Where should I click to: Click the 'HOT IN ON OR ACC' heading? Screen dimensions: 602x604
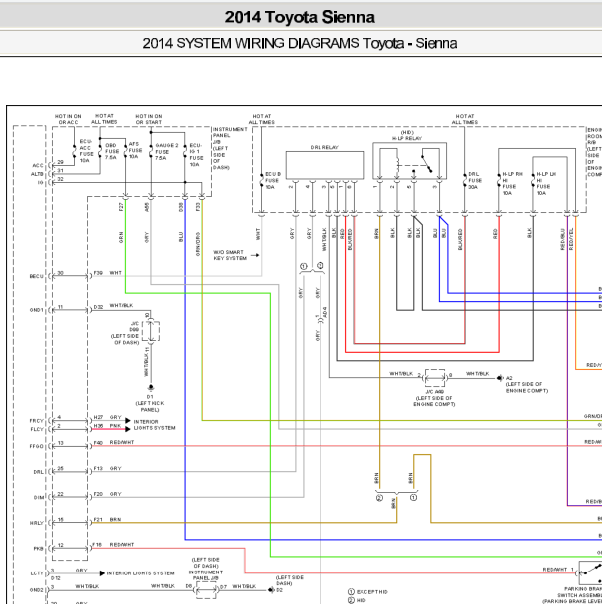tap(68, 119)
